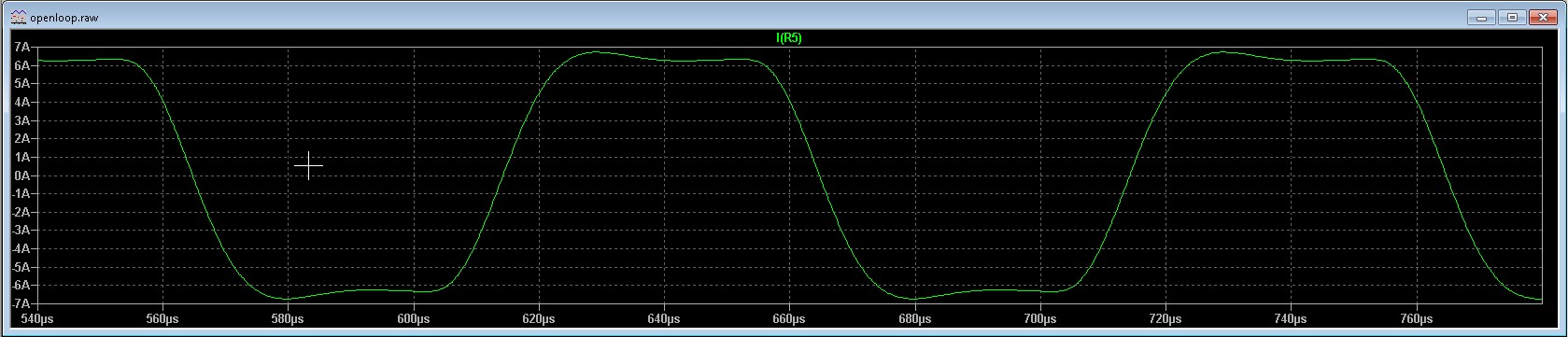Close the openloop.raw window
This screenshot has height=337, width=1568.
click(1544, 17)
